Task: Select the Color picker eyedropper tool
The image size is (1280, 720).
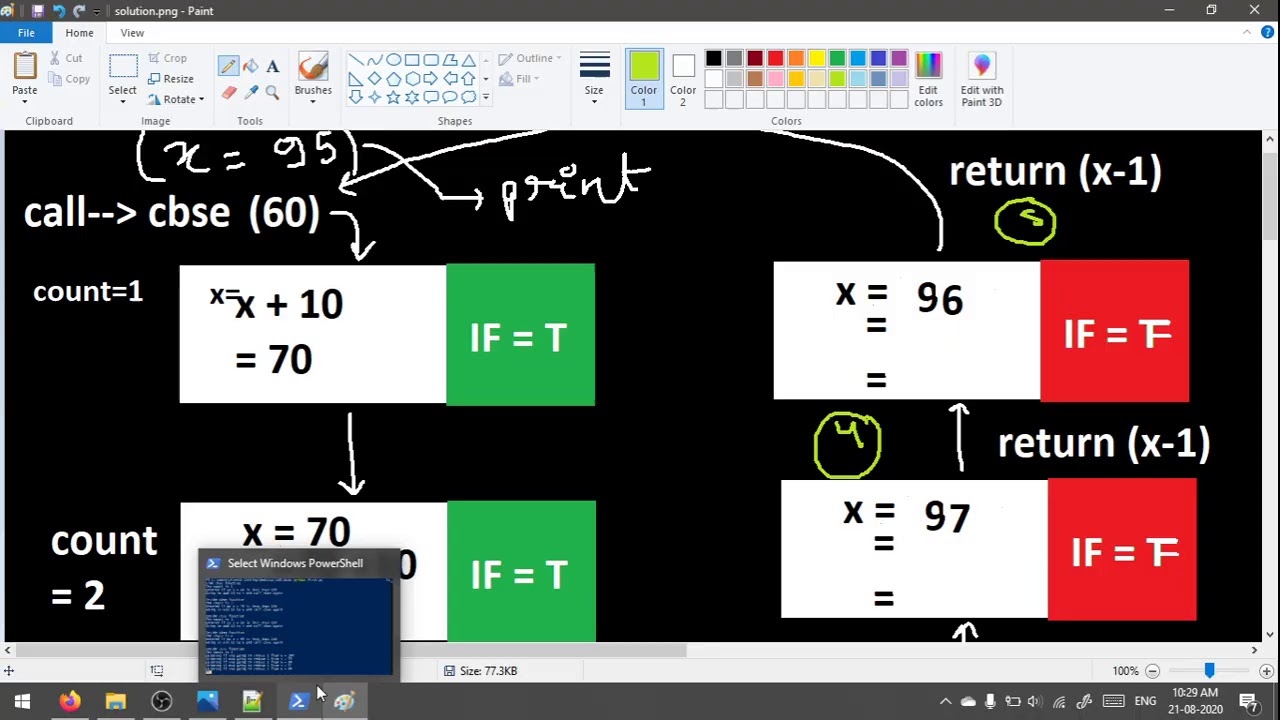Action: tap(250, 93)
